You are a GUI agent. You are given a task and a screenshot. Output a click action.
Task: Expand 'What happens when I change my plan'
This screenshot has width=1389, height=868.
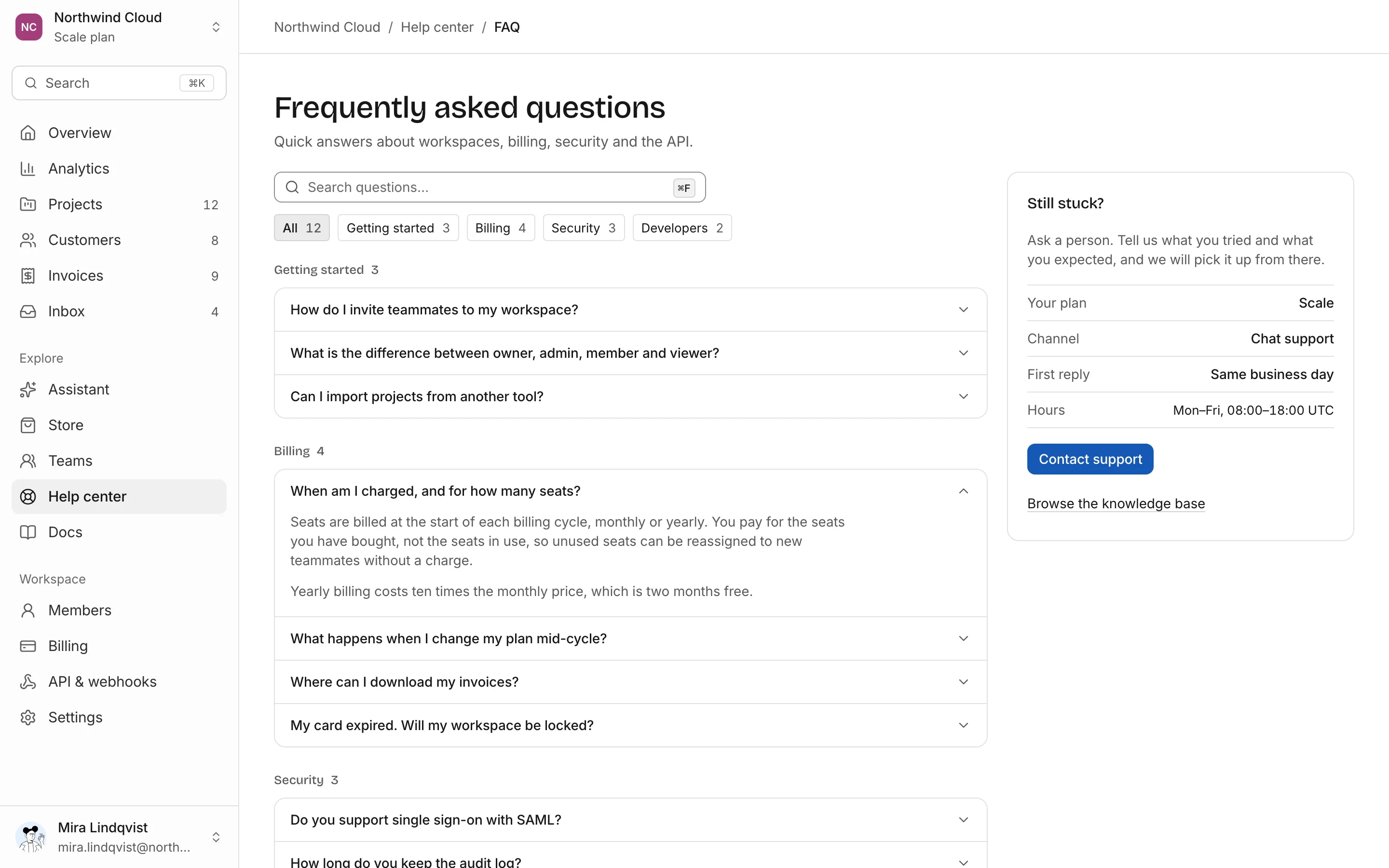click(630, 638)
